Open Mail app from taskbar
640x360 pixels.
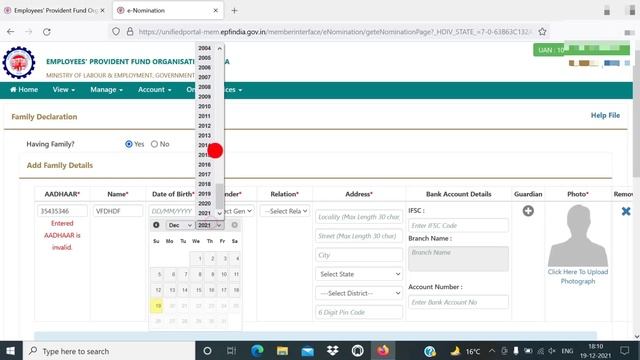point(307,351)
